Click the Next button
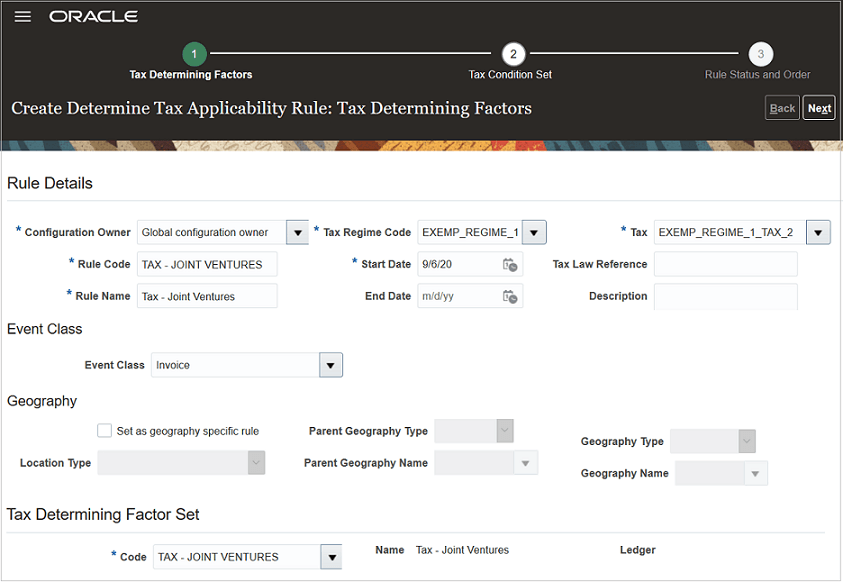843x582 pixels. coord(819,107)
